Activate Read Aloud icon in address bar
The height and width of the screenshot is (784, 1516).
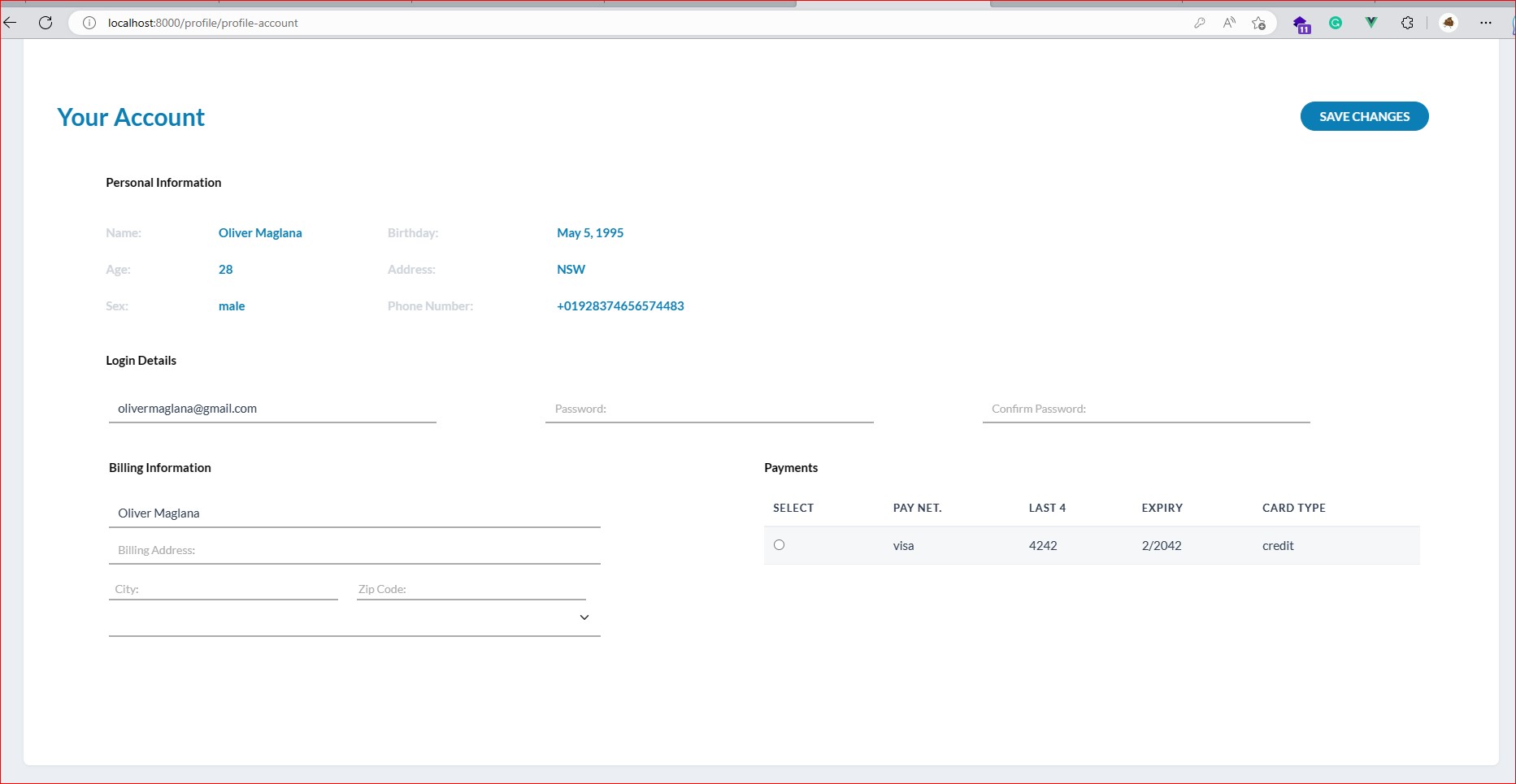pos(1229,23)
